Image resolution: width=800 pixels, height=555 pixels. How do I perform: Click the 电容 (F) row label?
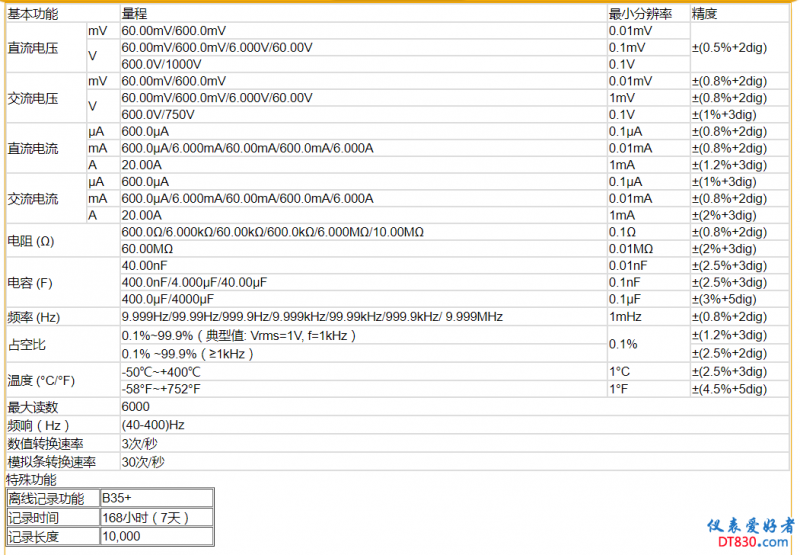31,283
